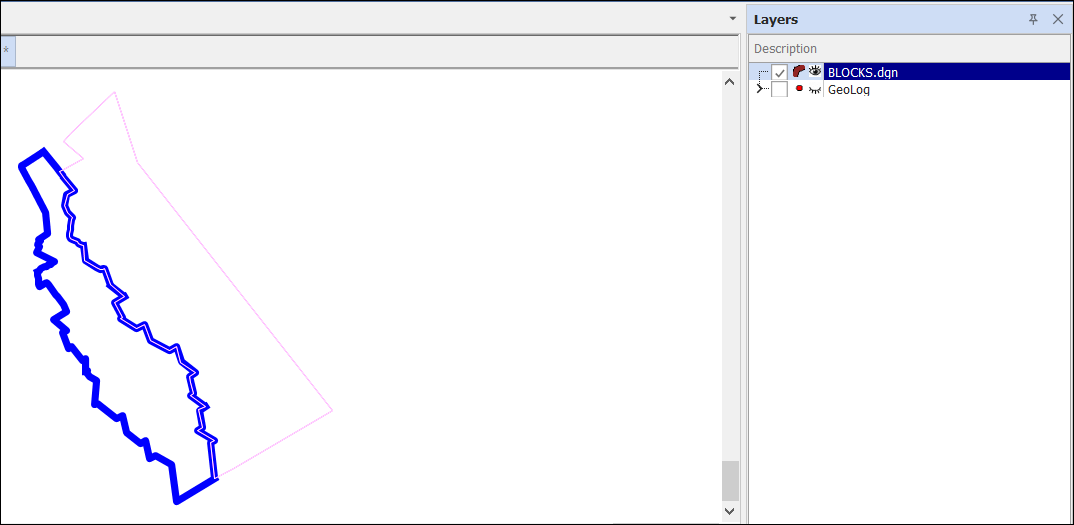Pin the Layers panel
Image resolution: width=1074 pixels, height=525 pixels.
point(1033,19)
